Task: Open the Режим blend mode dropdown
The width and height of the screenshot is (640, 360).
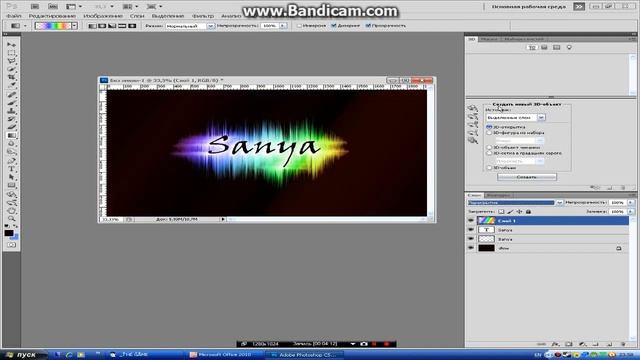Action: point(211,26)
